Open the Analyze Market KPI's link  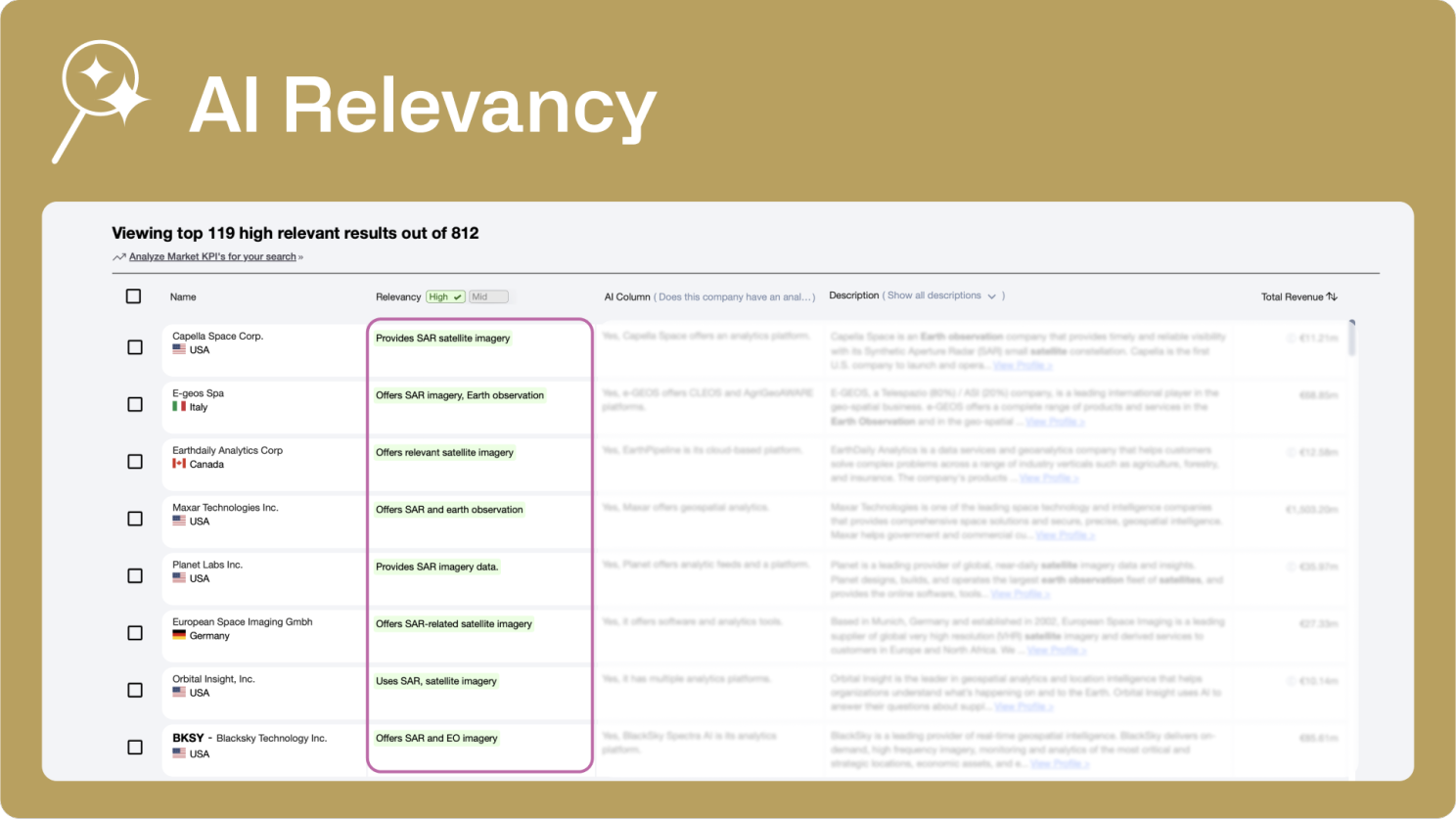pyautogui.click(x=212, y=256)
